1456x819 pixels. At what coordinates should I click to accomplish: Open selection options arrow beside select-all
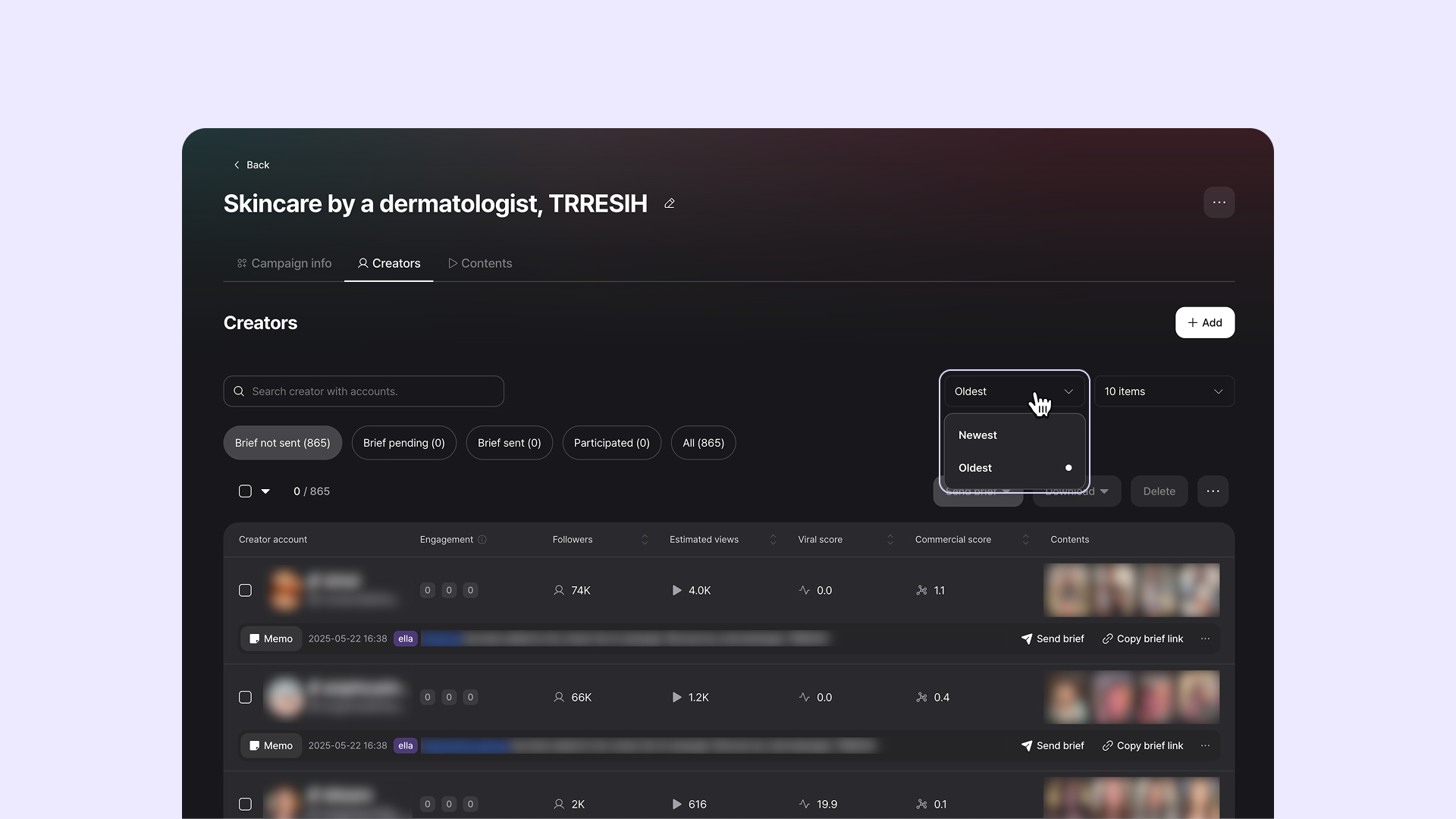click(x=265, y=491)
